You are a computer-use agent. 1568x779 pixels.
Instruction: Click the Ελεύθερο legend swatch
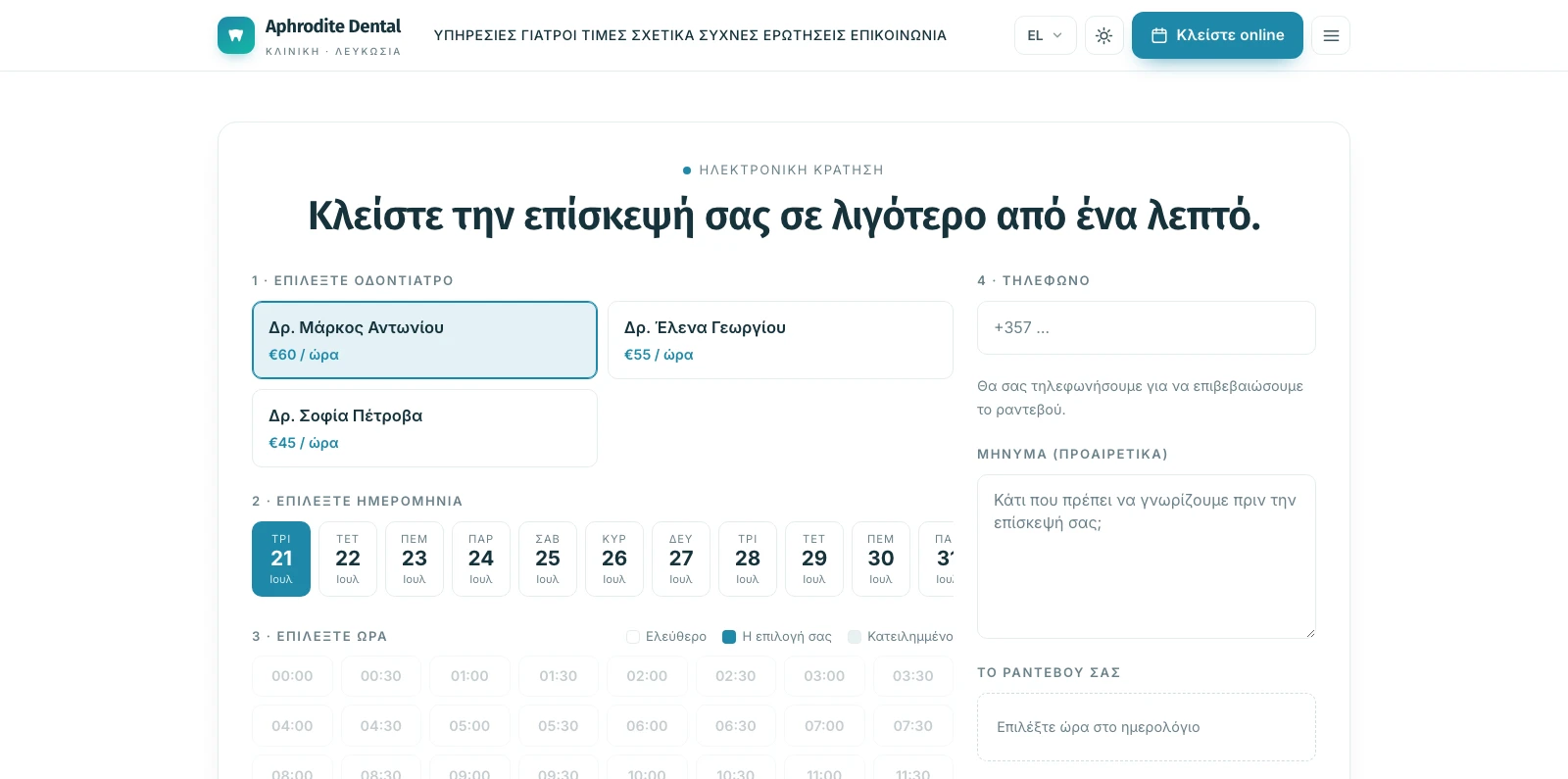click(x=633, y=637)
